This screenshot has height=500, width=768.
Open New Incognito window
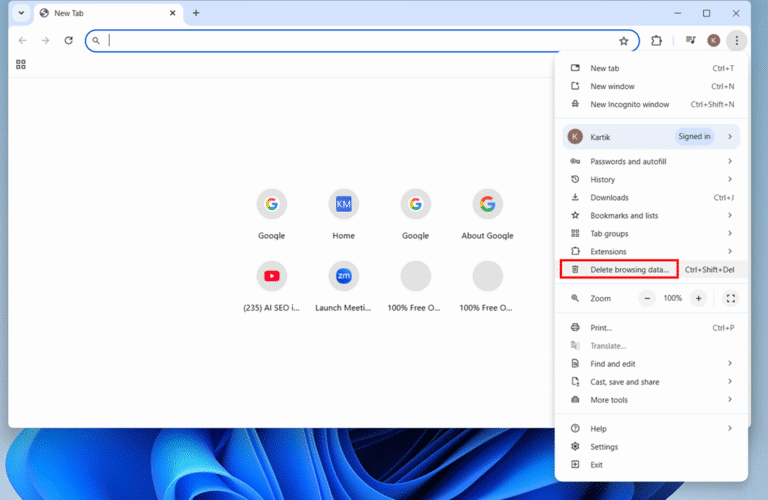tap(651, 104)
